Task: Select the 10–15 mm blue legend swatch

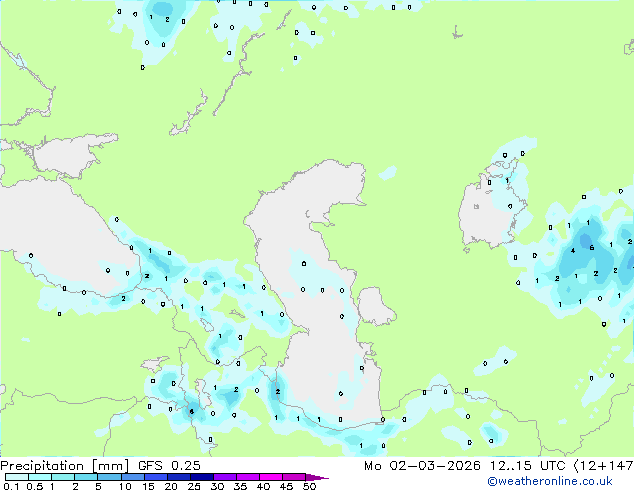Action: point(133,477)
